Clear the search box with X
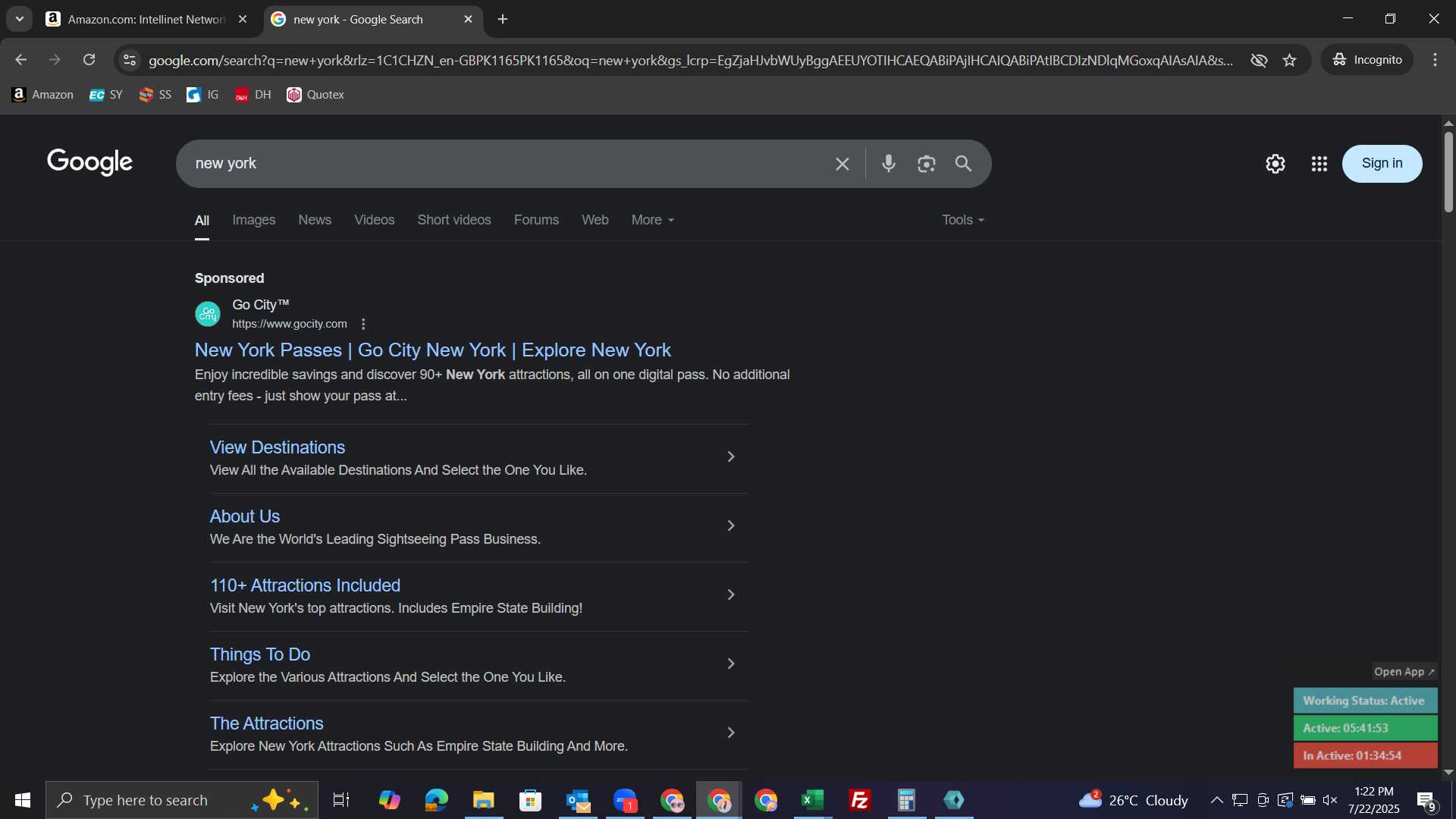1456x819 pixels. point(843,164)
